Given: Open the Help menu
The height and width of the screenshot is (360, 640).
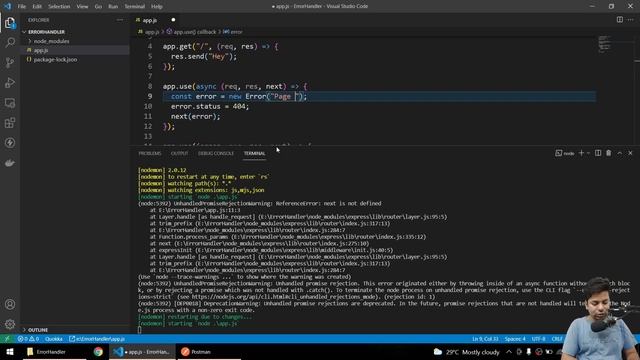Looking at the screenshot, I should click(157, 7).
